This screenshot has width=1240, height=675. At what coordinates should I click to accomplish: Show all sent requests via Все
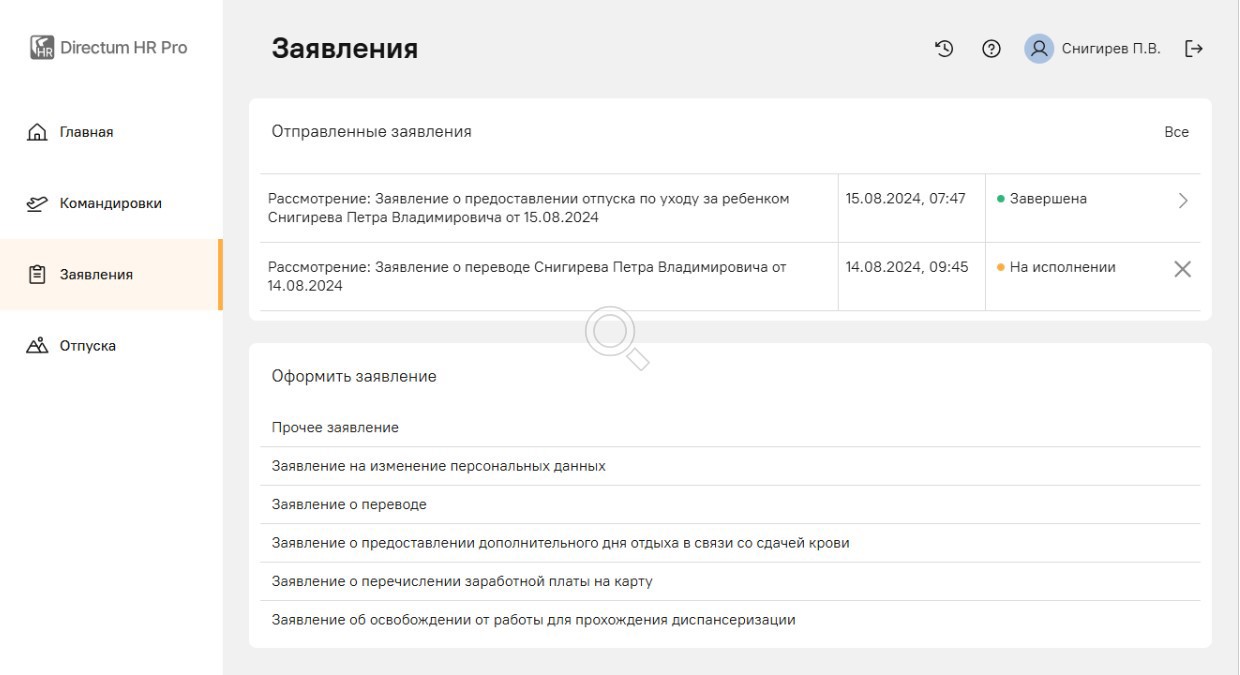point(1176,132)
